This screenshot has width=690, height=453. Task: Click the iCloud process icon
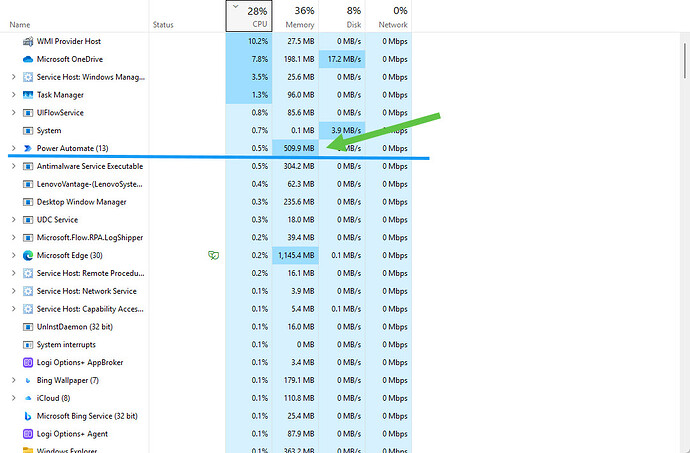pyautogui.click(x=28, y=398)
